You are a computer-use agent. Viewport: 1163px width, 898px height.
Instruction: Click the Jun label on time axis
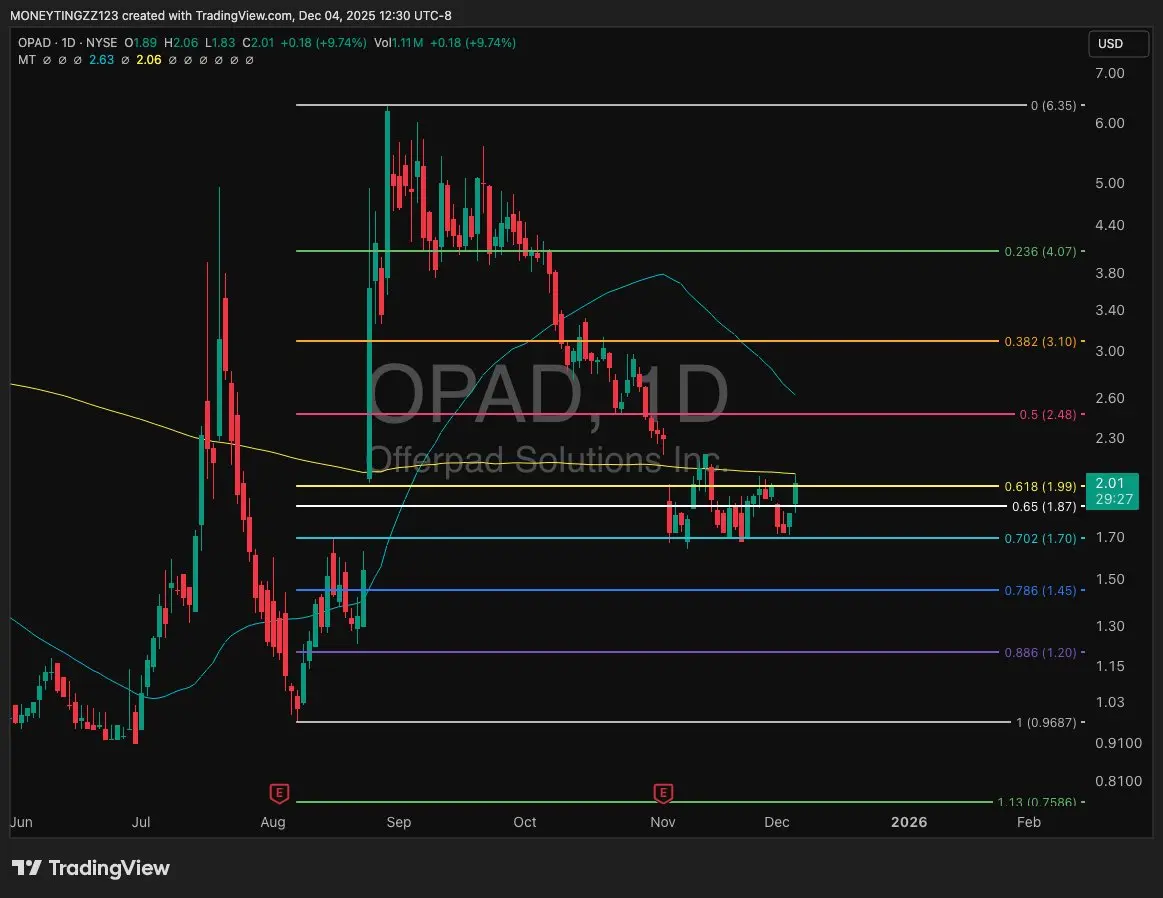(22, 822)
